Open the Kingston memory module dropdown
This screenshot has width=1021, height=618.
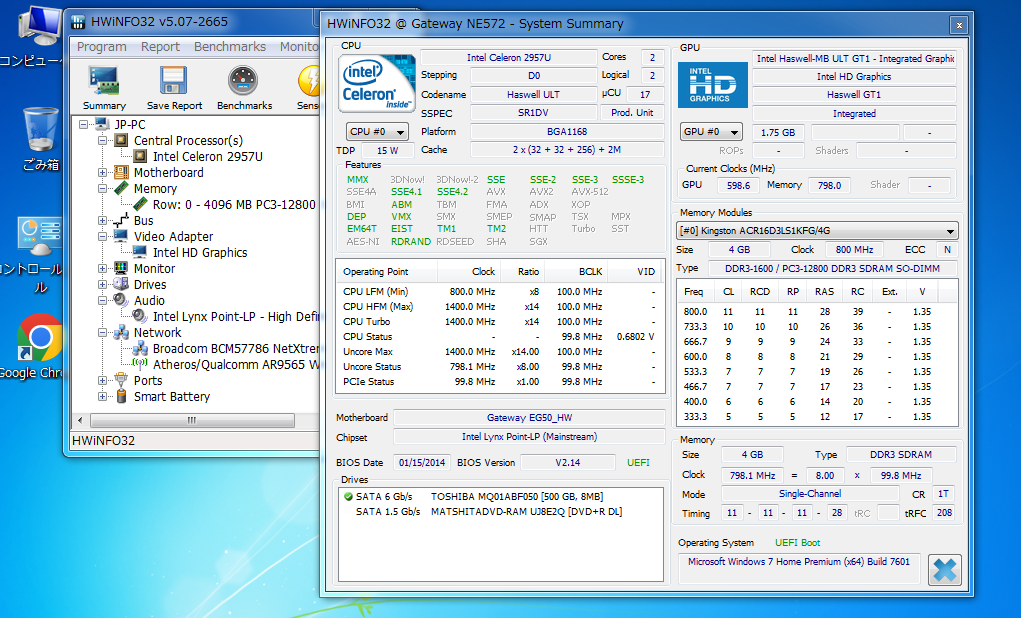coord(817,231)
